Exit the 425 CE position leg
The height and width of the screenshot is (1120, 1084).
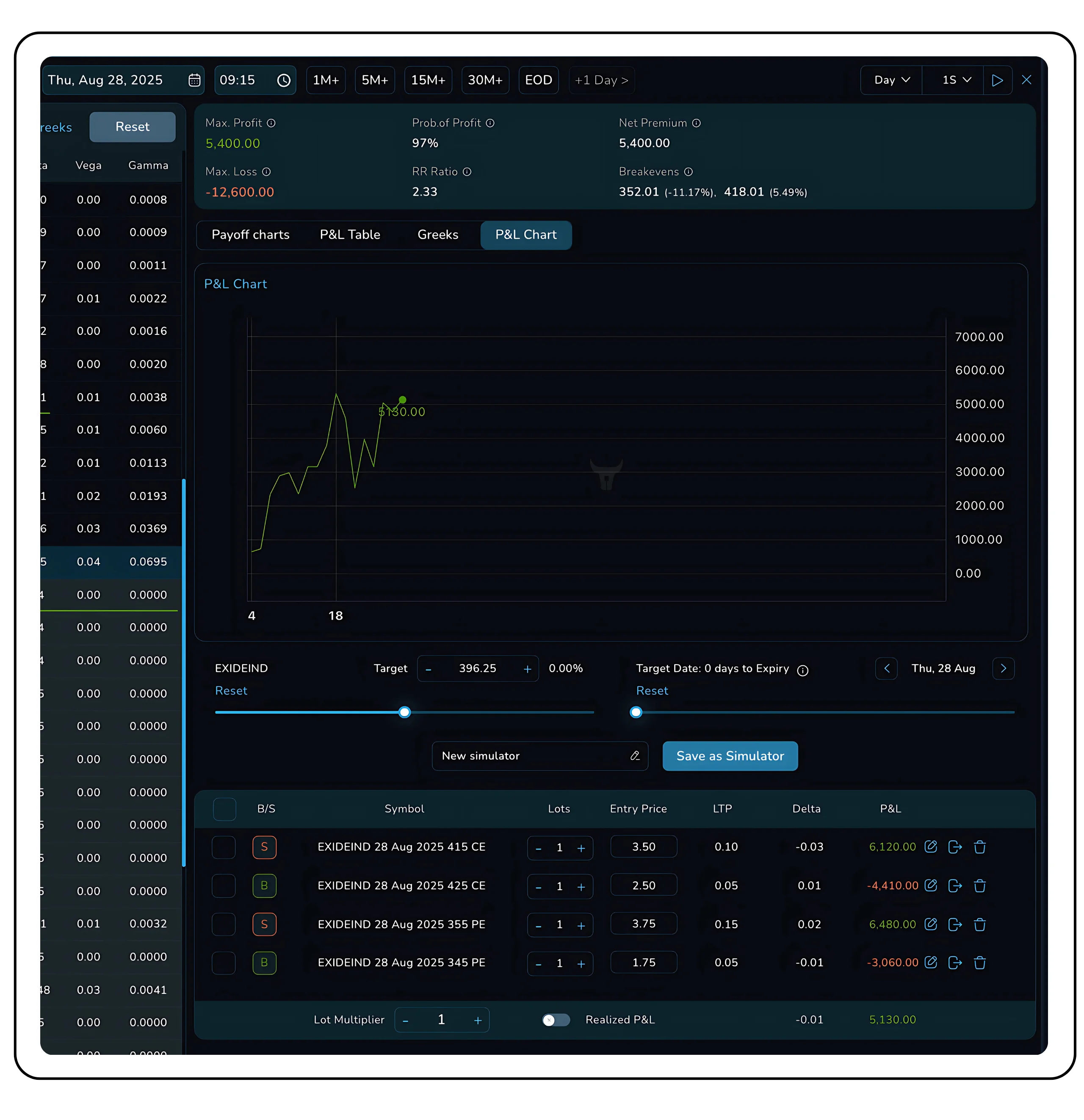tap(955, 885)
